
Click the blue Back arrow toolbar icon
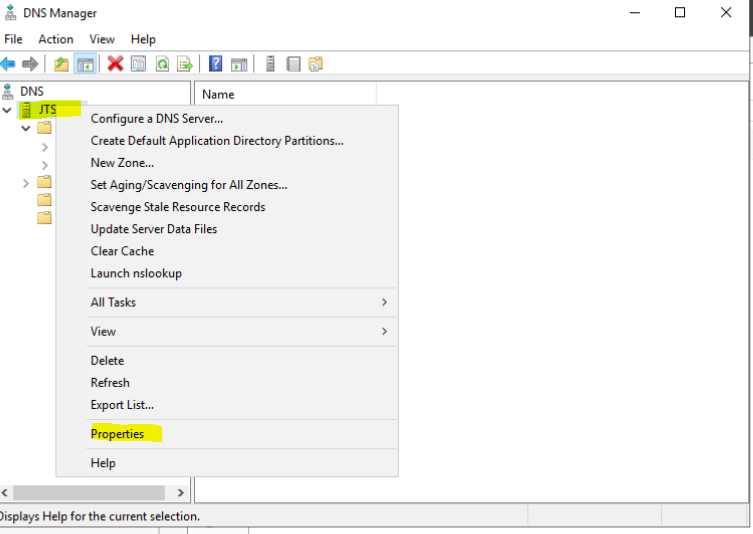click(x=8, y=64)
